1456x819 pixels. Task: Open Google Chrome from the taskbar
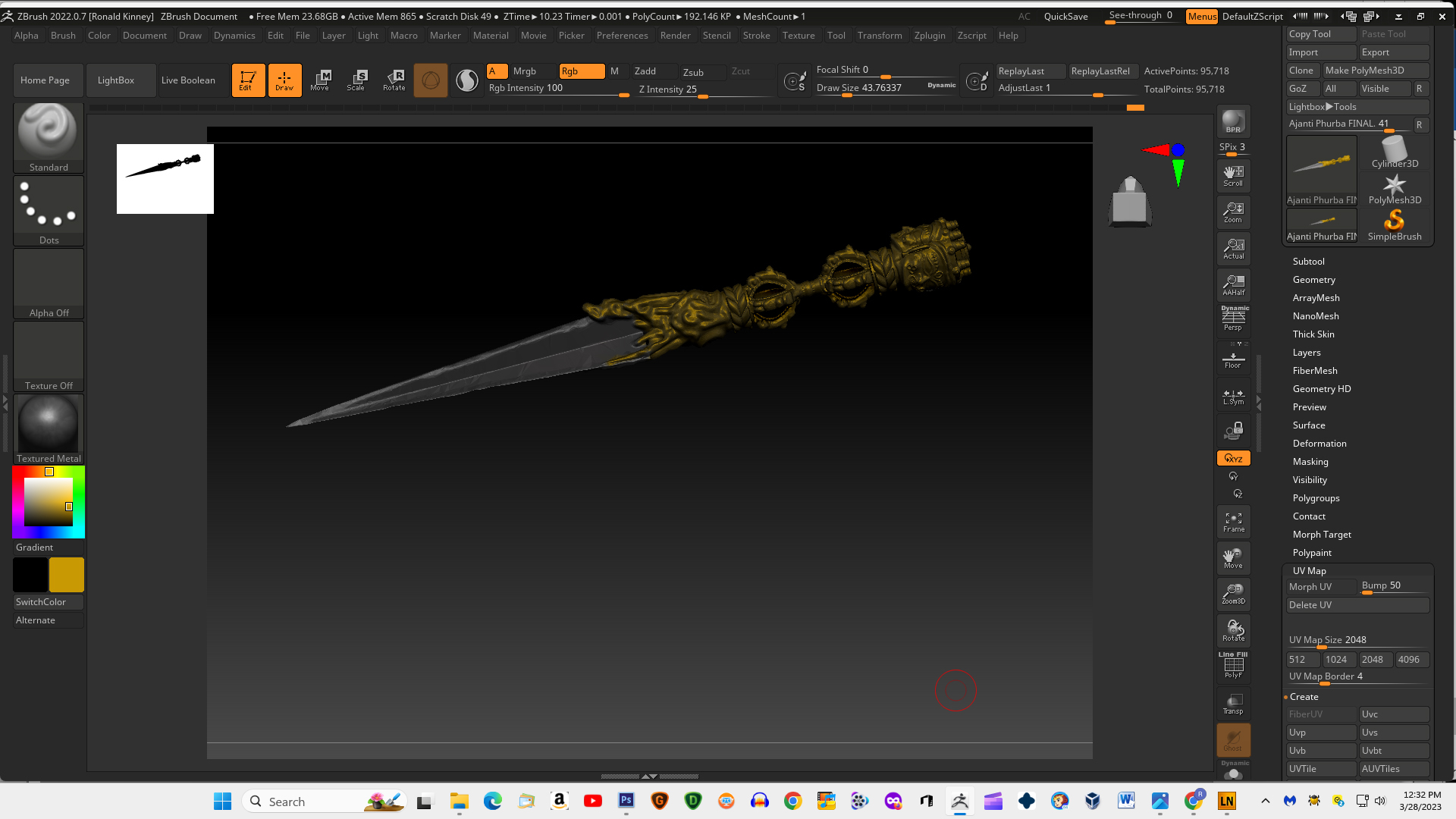(793, 801)
